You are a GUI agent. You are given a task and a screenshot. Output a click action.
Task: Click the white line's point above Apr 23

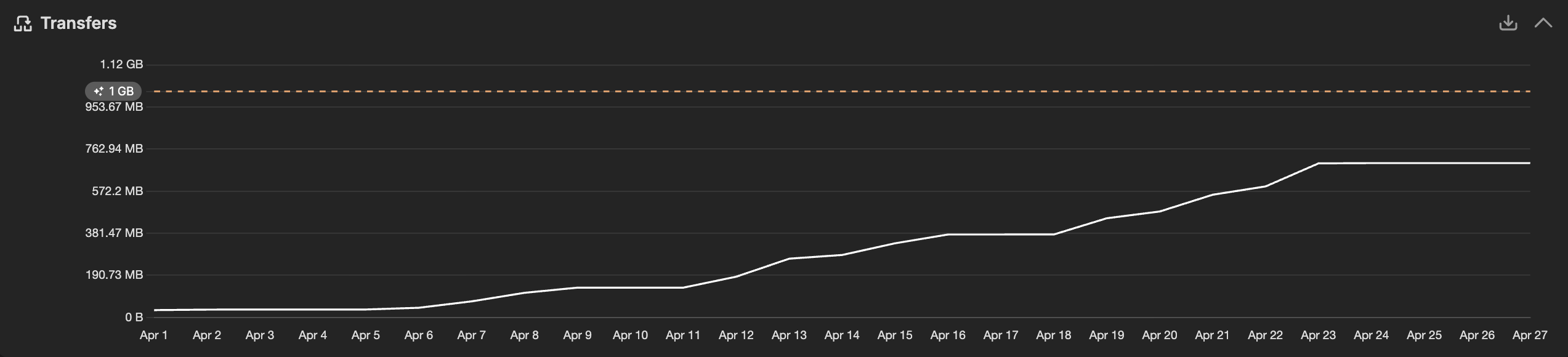tap(1318, 163)
